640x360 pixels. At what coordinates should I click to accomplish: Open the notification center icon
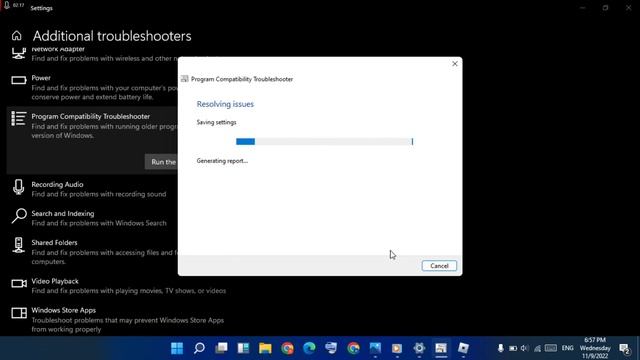click(x=624, y=349)
